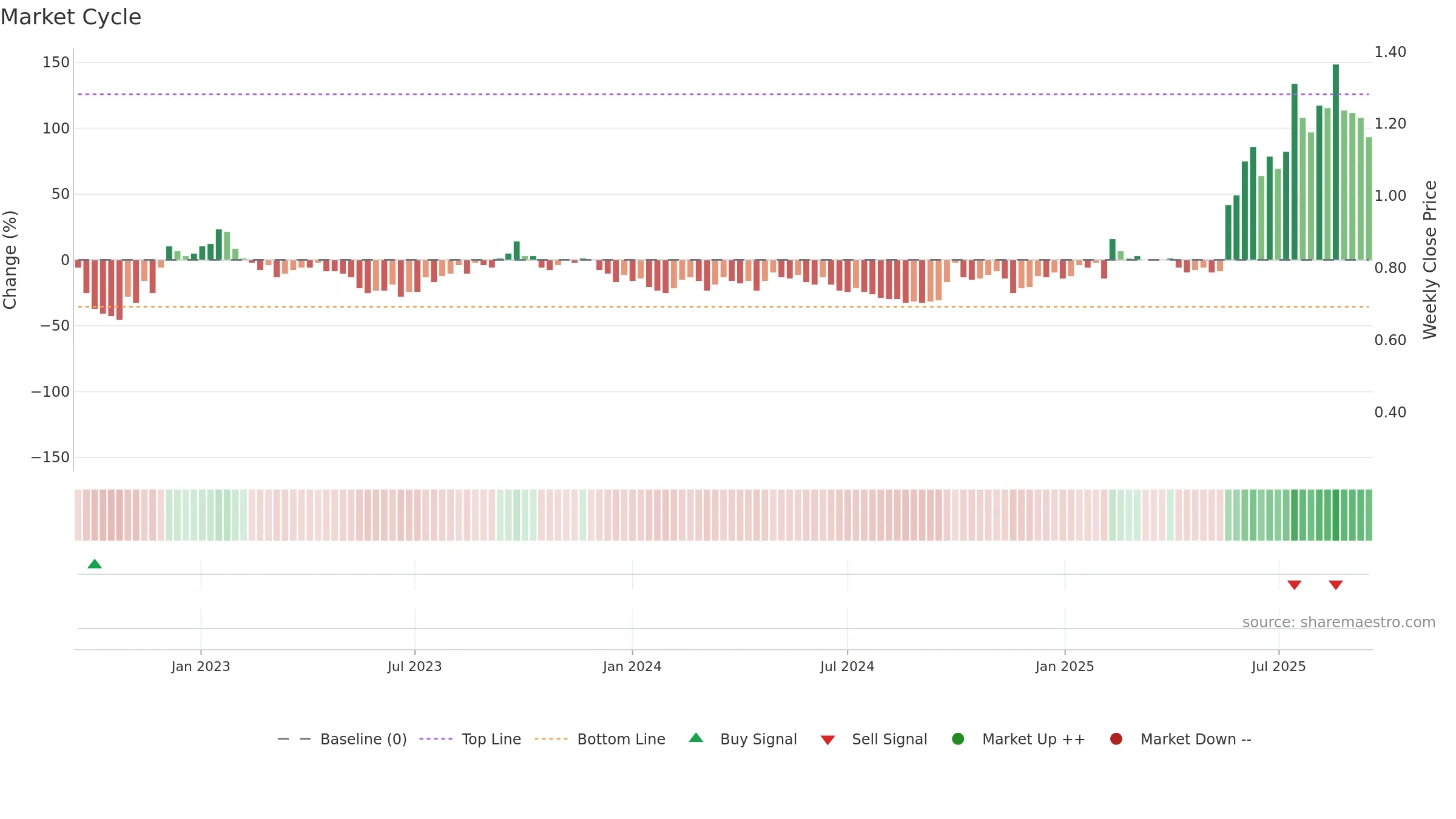Screen dimensions: 1456x819
Task: Click the −50 left axis label
Action: click(55, 326)
